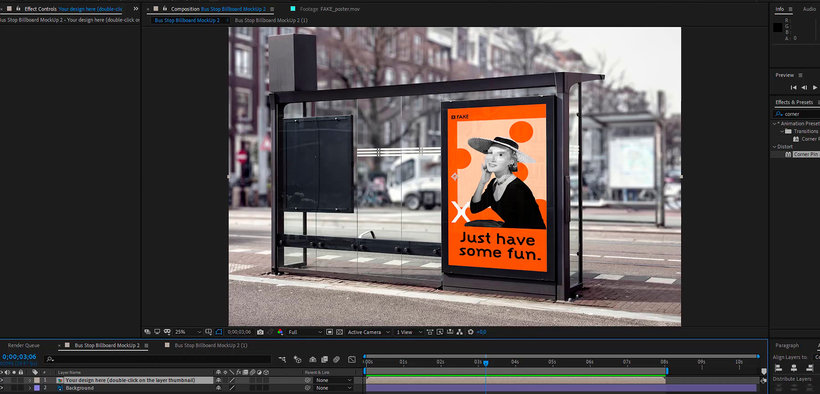The width and height of the screenshot is (820, 394).
Task: Show hidden panels via double-chevron beside Effect Controls
Action: click(136, 9)
